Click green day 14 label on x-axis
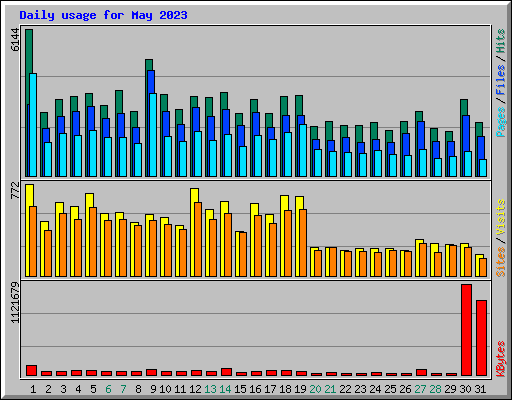 pyautogui.click(x=225, y=389)
